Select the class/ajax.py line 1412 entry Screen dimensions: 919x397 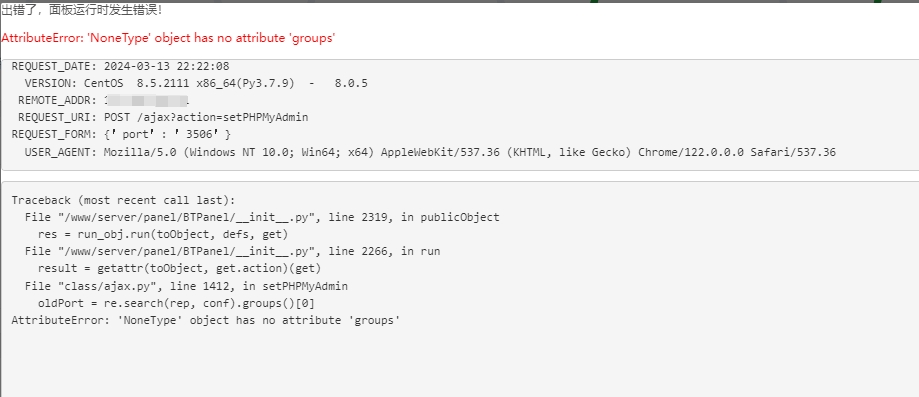pos(186,286)
